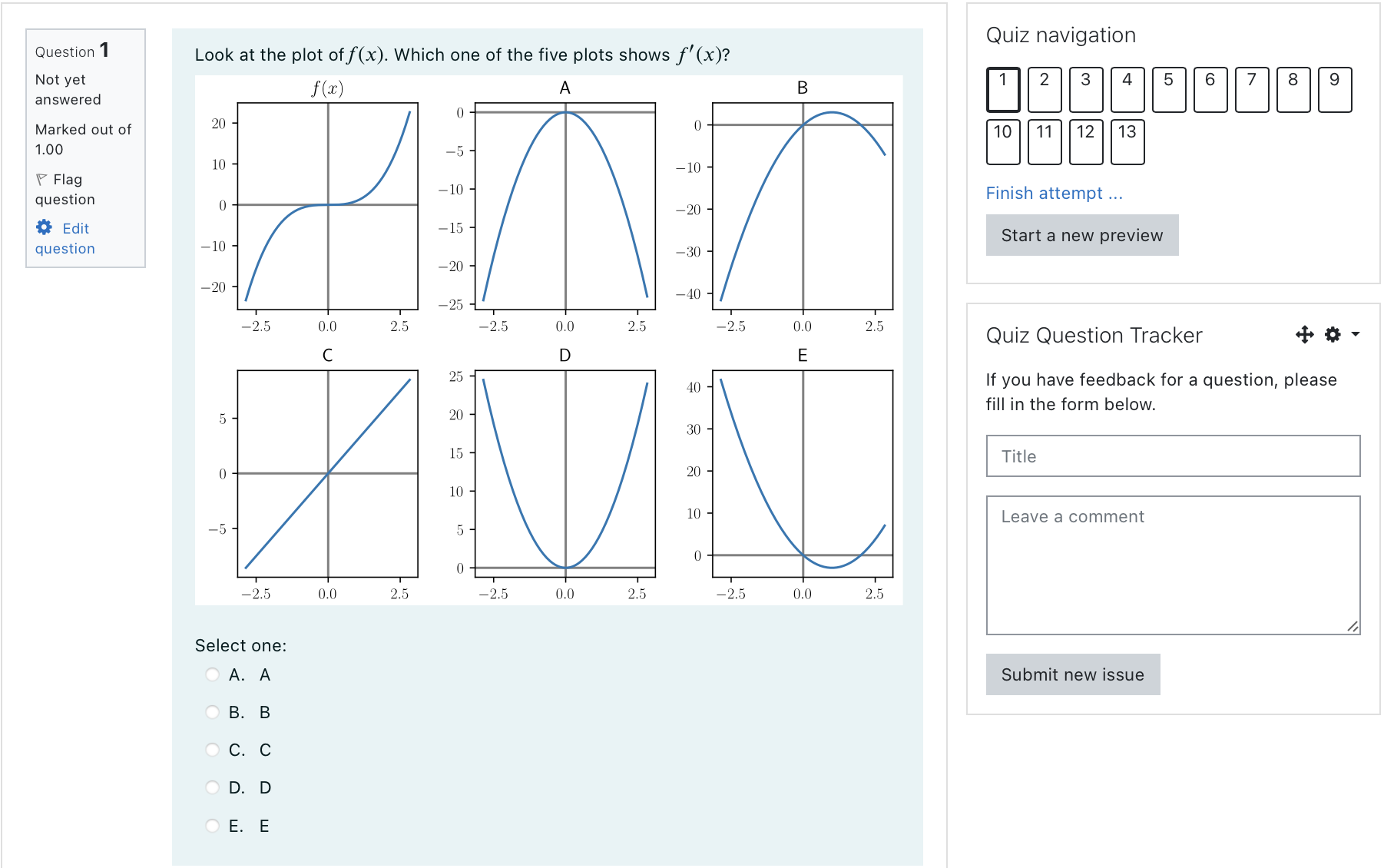Navigate to question 7 in quiz navigation
Screen dimensions: 1384x868
tap(1252, 90)
